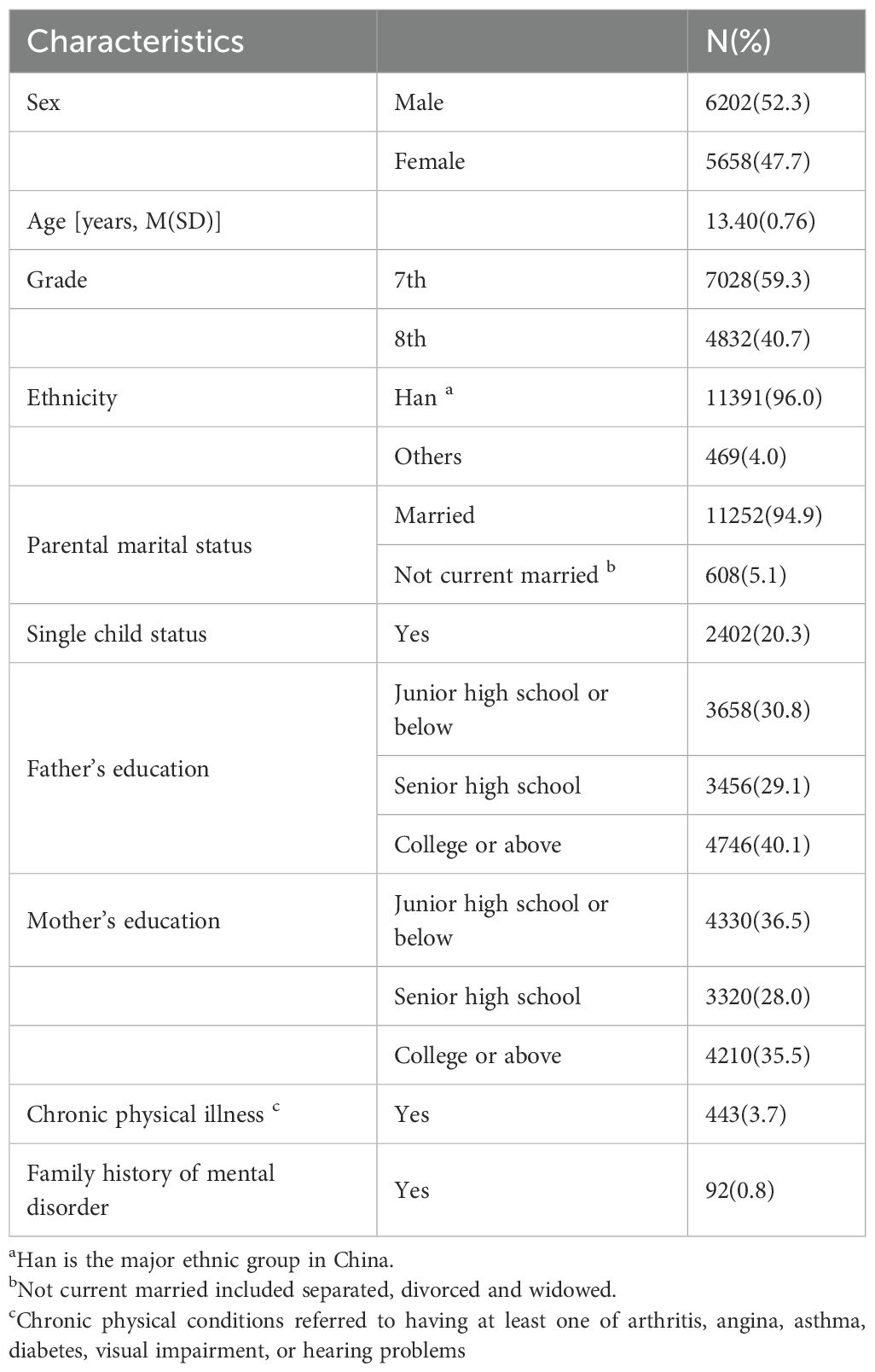Select the Mother's education cell

(124, 921)
